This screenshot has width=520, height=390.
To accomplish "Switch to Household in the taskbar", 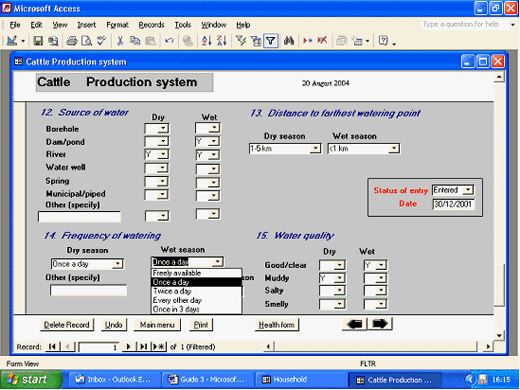I will (x=285, y=380).
